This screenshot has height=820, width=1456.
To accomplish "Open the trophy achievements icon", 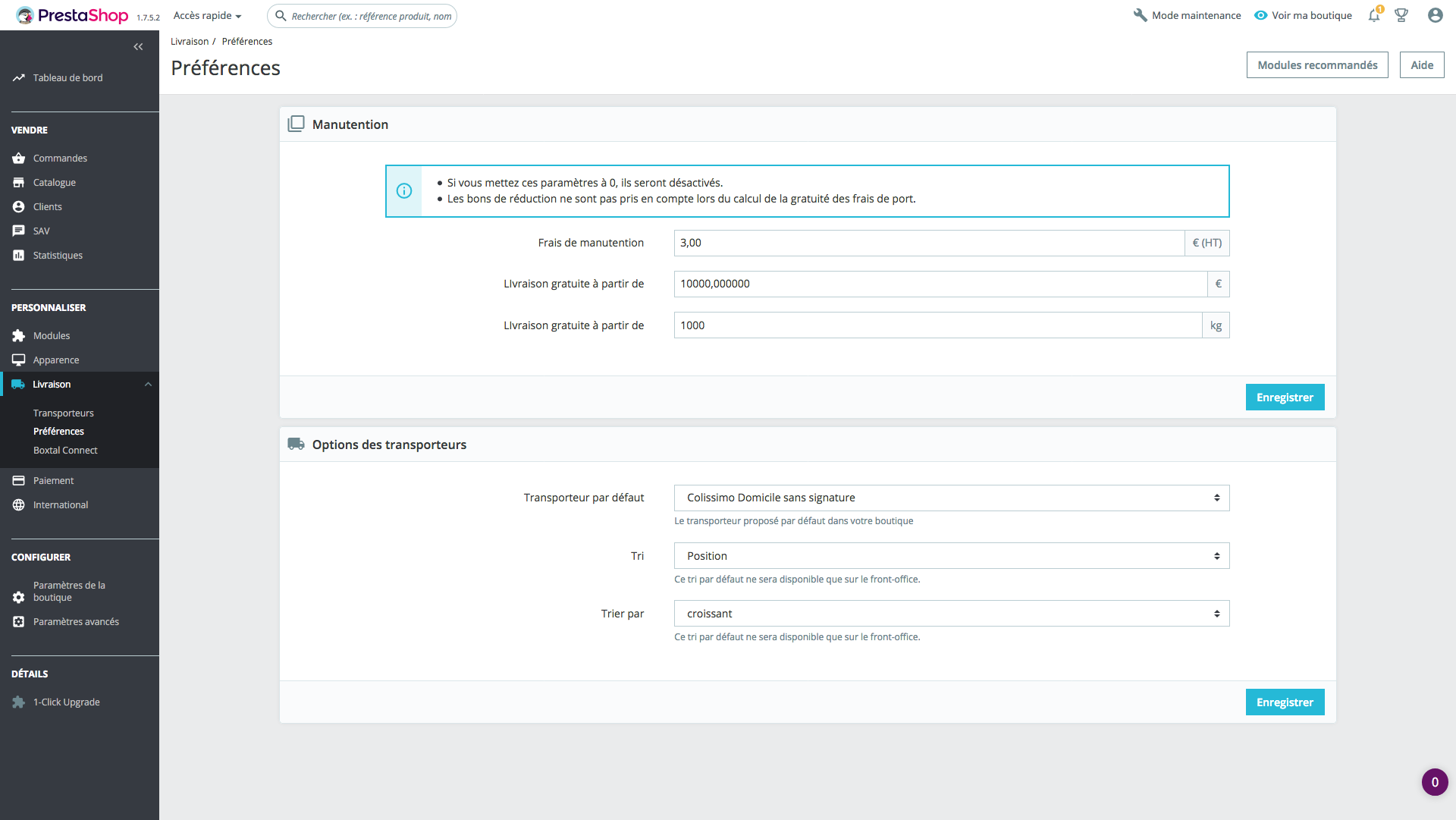I will (1401, 15).
